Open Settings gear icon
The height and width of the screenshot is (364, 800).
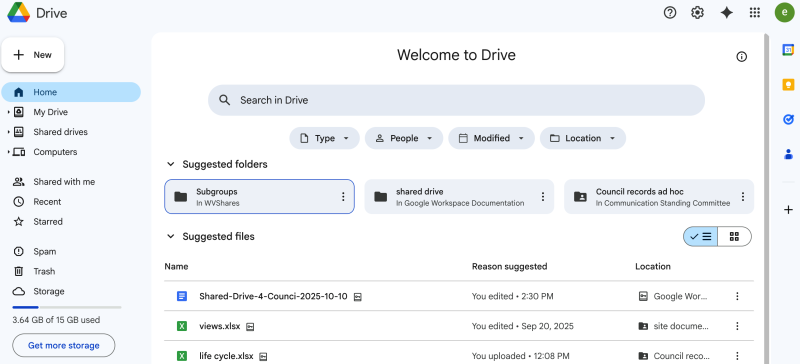697,13
